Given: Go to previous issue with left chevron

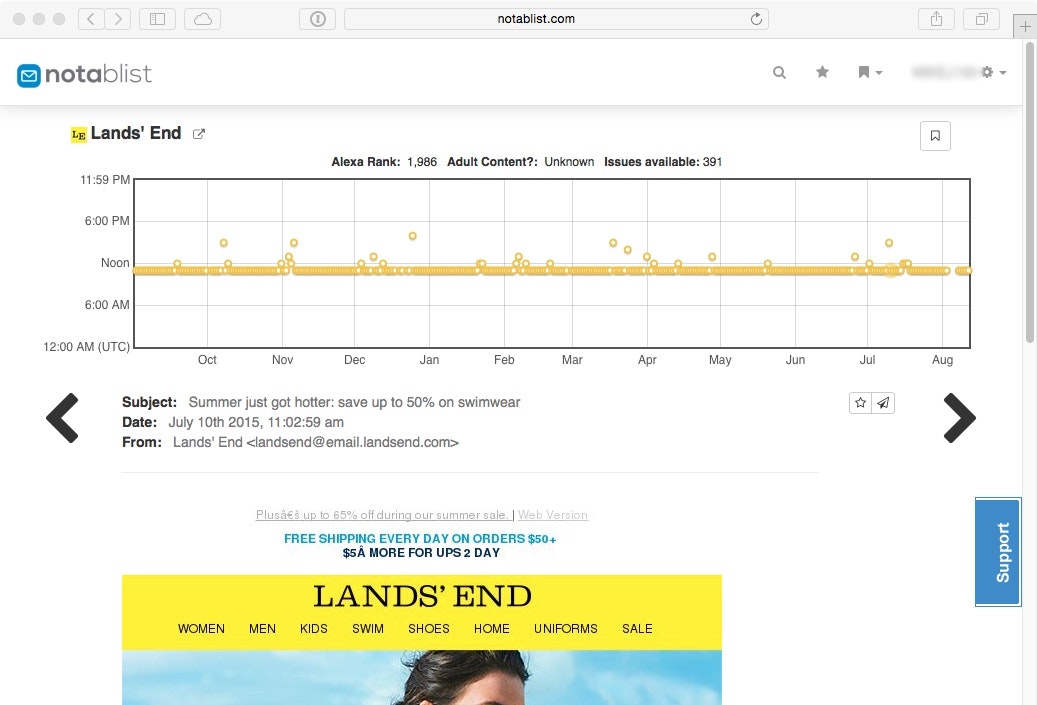Looking at the screenshot, I should point(63,418).
